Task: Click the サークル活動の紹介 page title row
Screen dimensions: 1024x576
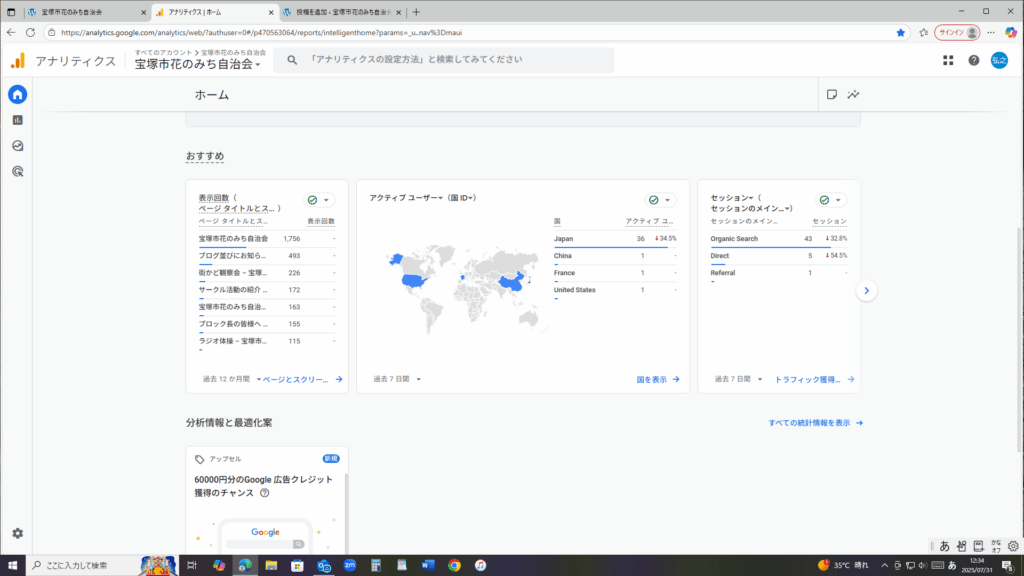Action: (x=267, y=290)
